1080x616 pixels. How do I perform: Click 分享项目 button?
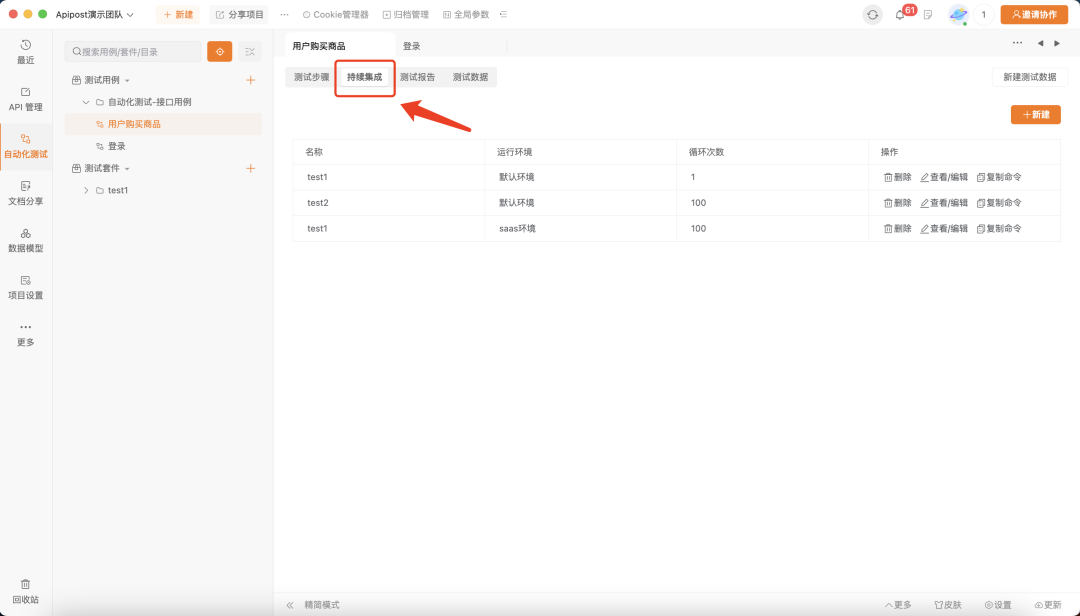point(239,14)
